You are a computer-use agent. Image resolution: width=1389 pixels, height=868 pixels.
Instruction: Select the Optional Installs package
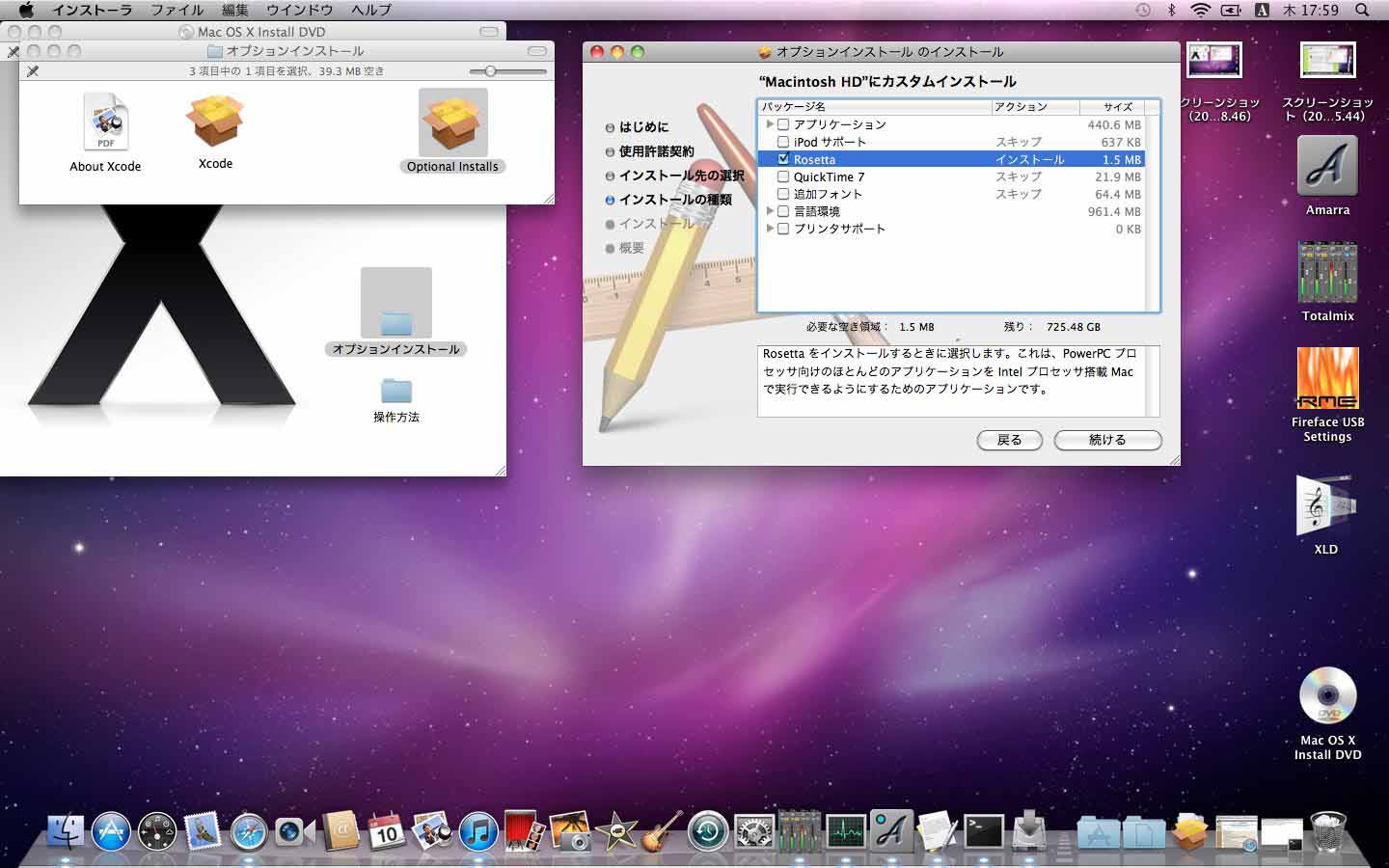452,122
